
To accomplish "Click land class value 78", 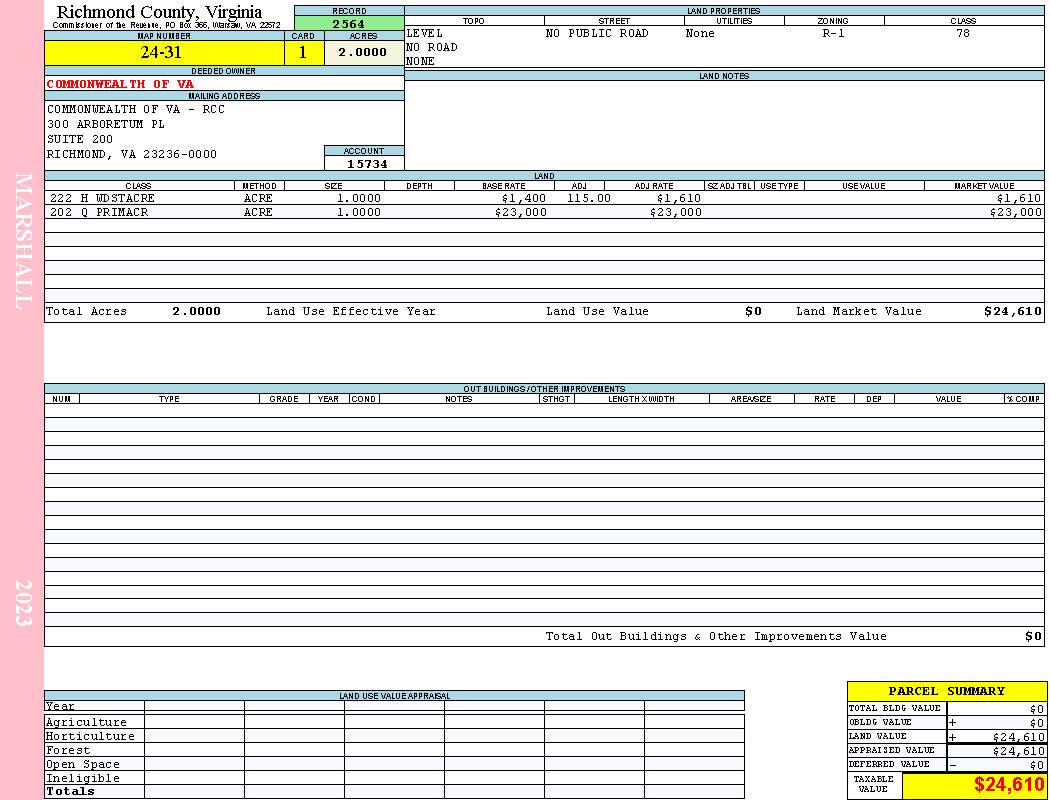I will [963, 33].
